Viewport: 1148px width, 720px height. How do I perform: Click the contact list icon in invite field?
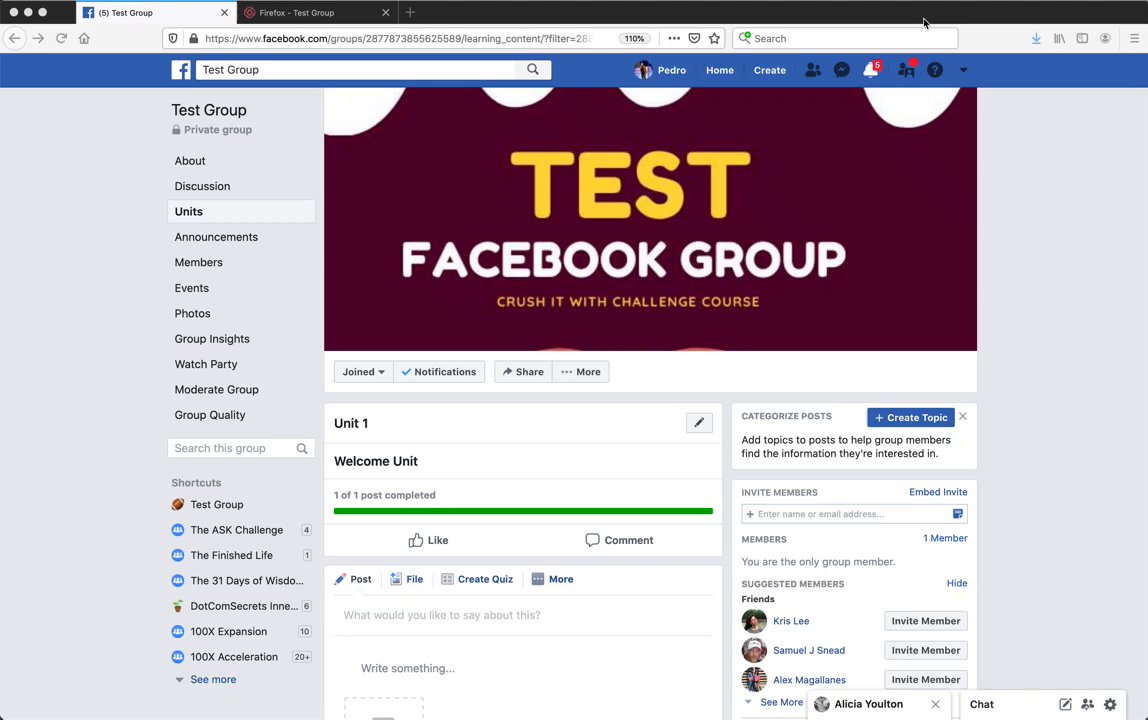958,513
